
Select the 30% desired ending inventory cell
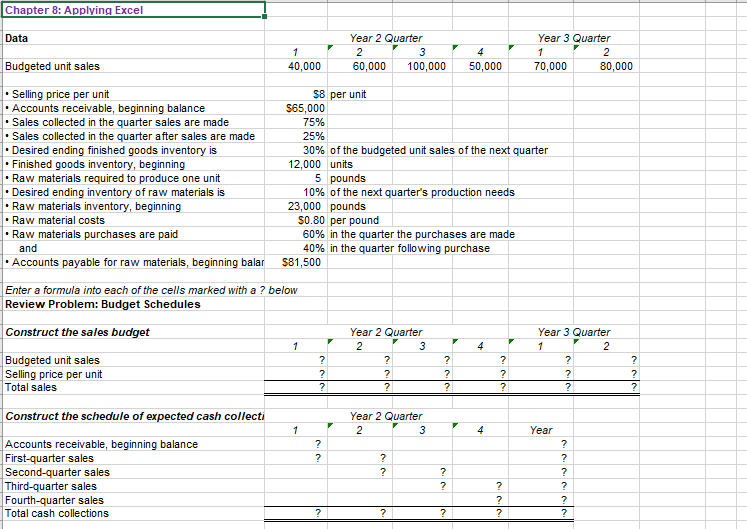coord(296,150)
